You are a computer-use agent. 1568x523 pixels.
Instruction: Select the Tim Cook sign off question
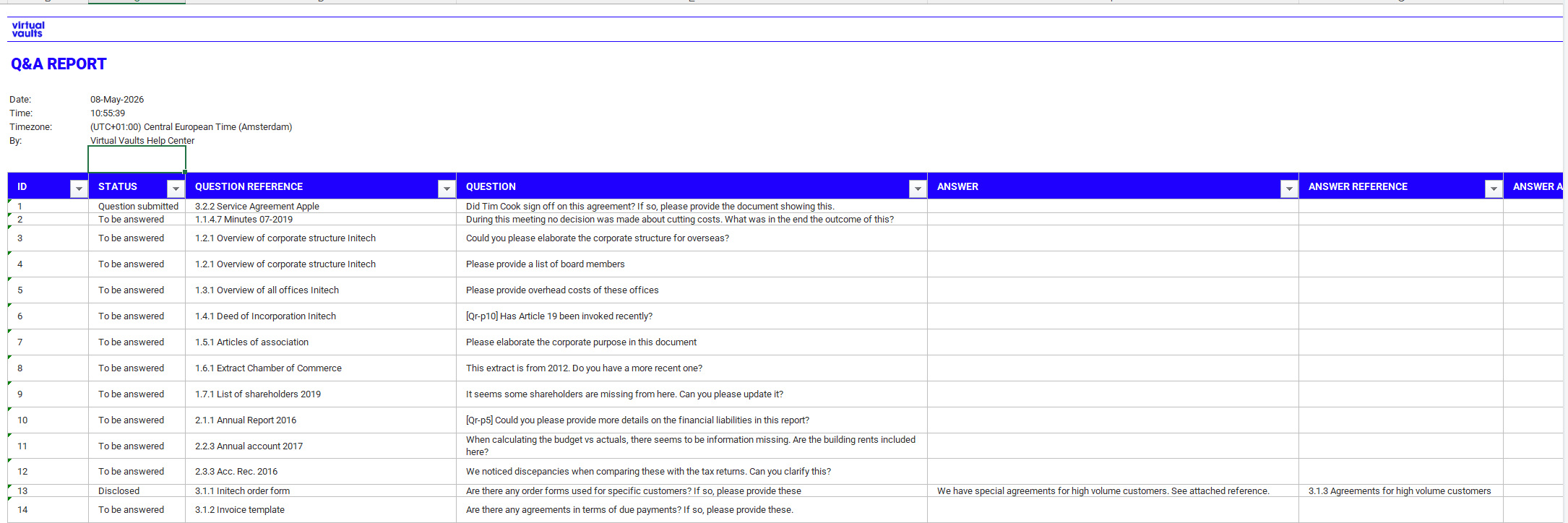point(692,206)
